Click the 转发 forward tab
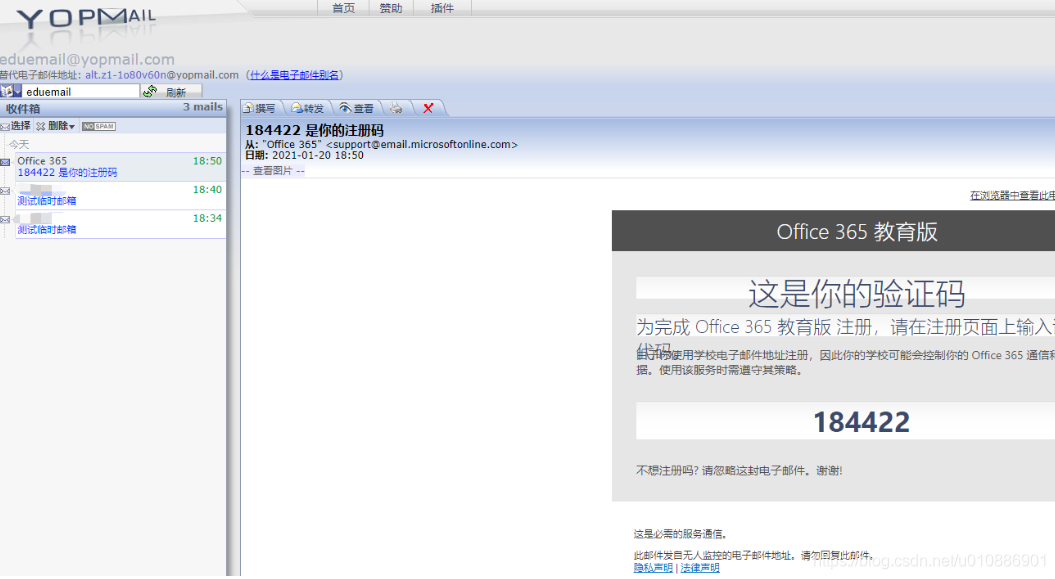This screenshot has width=1055, height=579. click(x=308, y=108)
